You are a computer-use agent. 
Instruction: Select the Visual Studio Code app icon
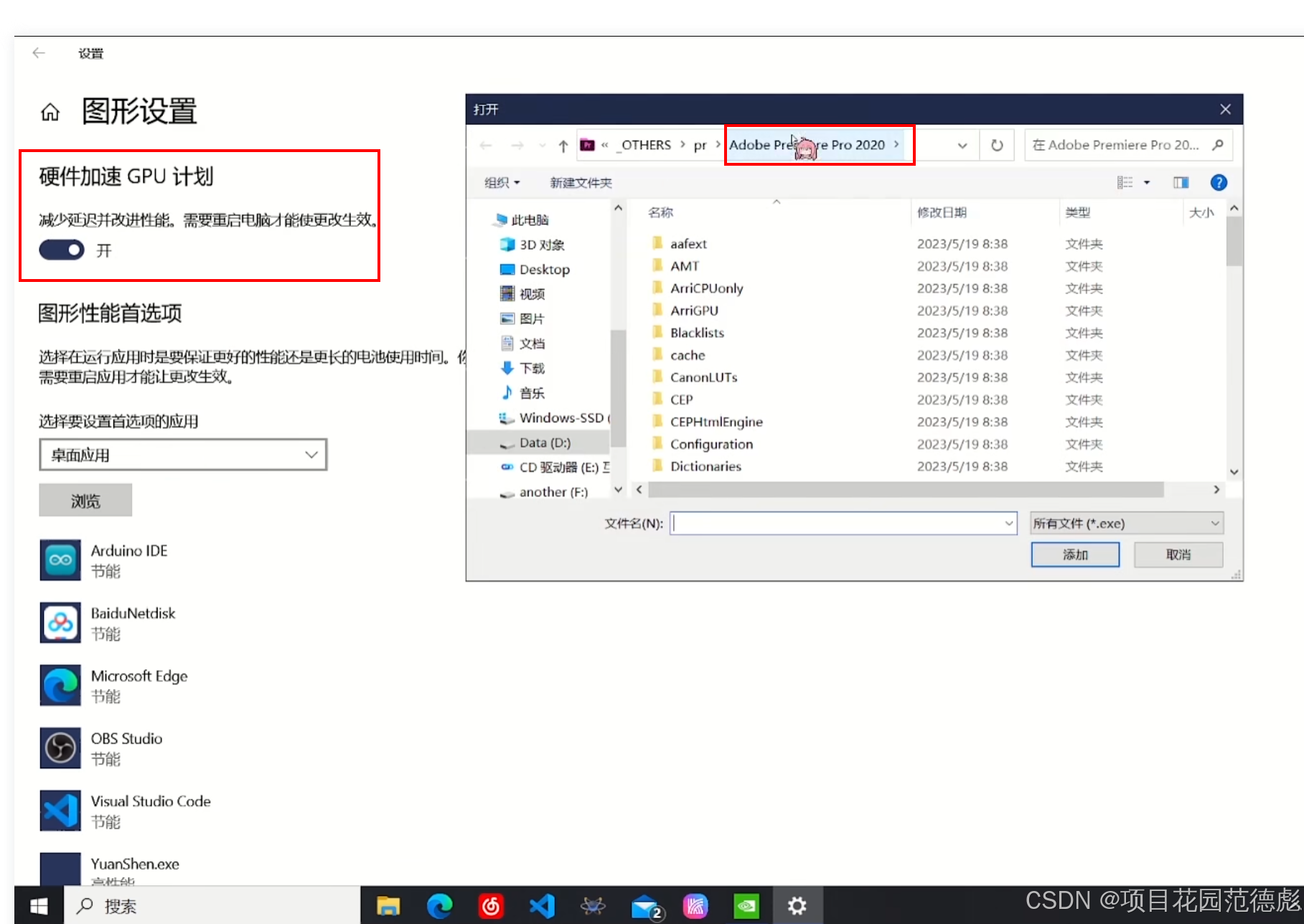click(60, 811)
